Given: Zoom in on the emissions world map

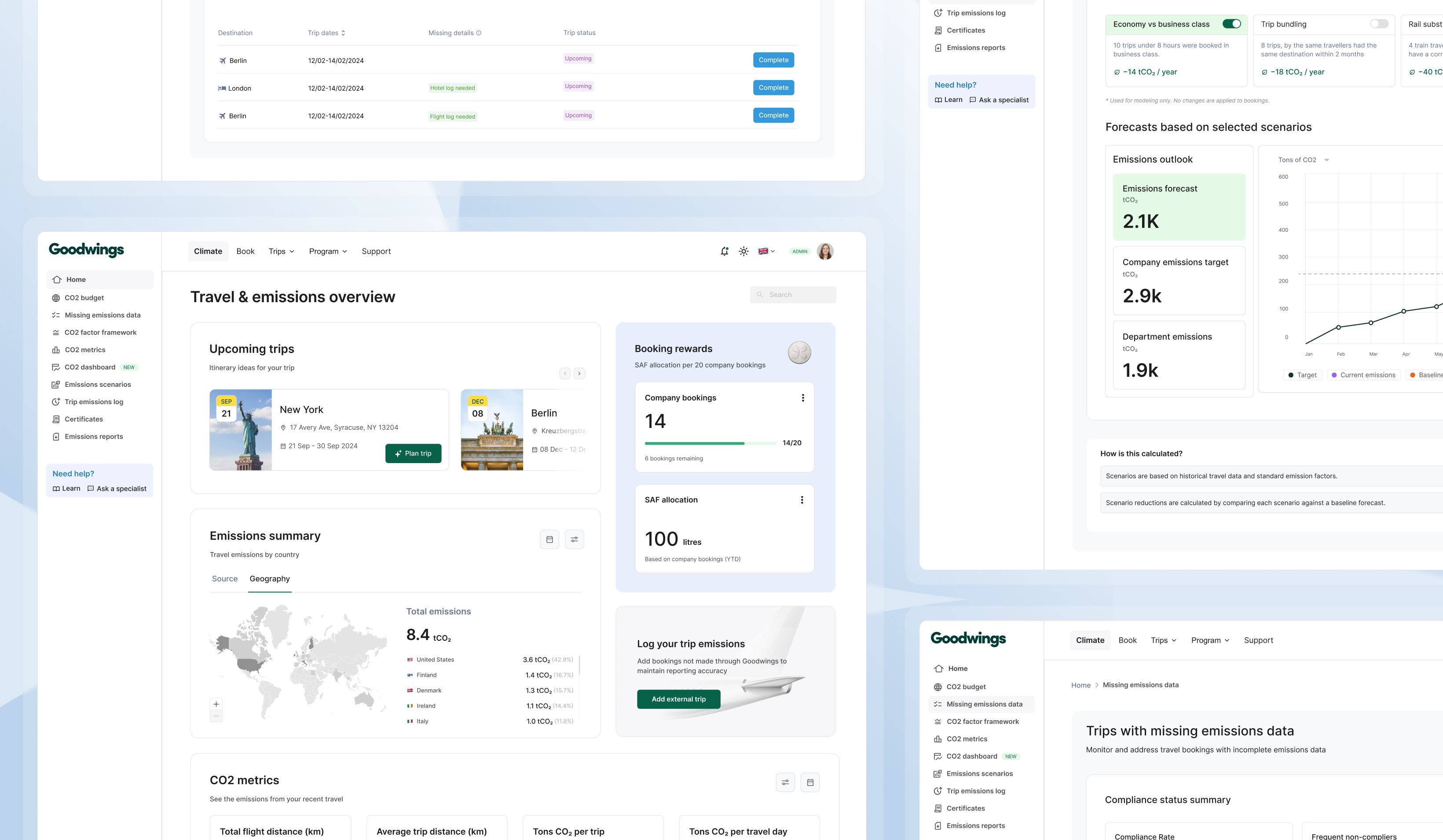Looking at the screenshot, I should click(216, 704).
